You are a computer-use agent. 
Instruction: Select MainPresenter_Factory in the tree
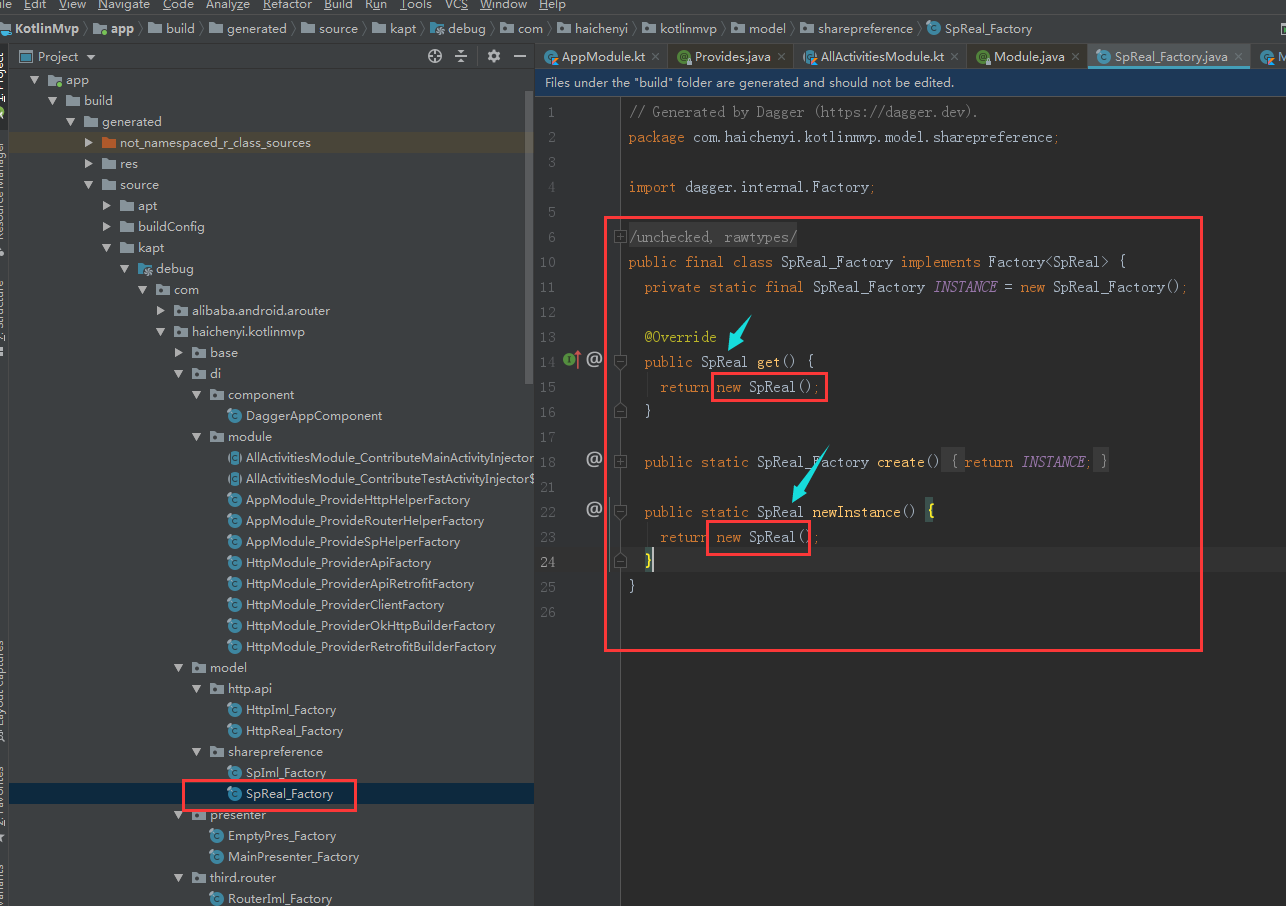pos(293,857)
